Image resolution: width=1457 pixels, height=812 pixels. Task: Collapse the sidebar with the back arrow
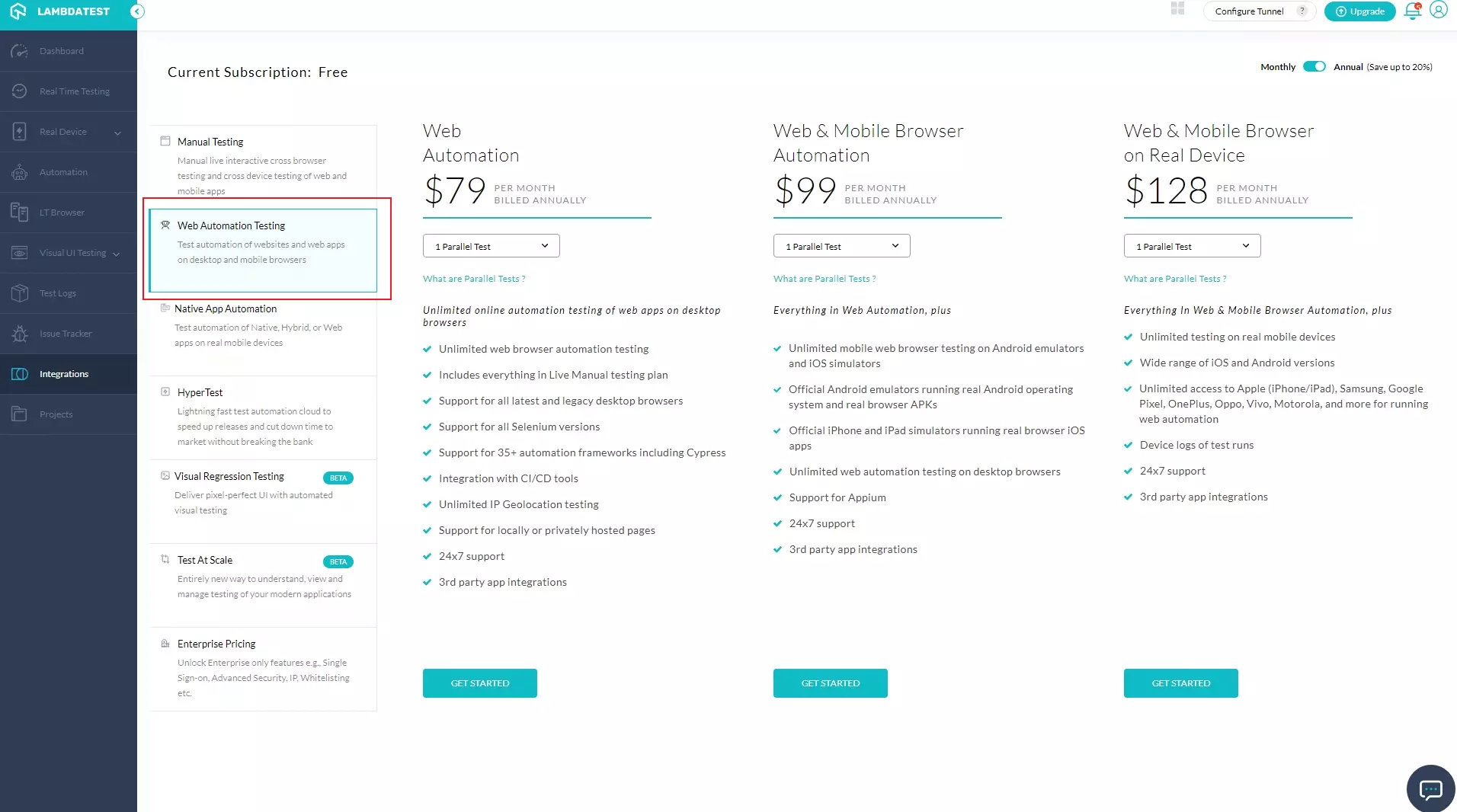point(137,11)
